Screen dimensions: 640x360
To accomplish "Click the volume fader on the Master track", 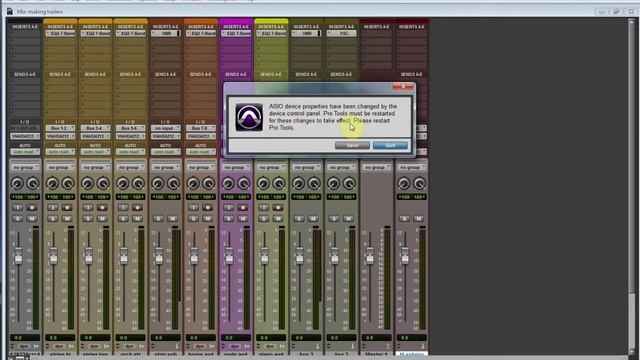I will click(369, 255).
